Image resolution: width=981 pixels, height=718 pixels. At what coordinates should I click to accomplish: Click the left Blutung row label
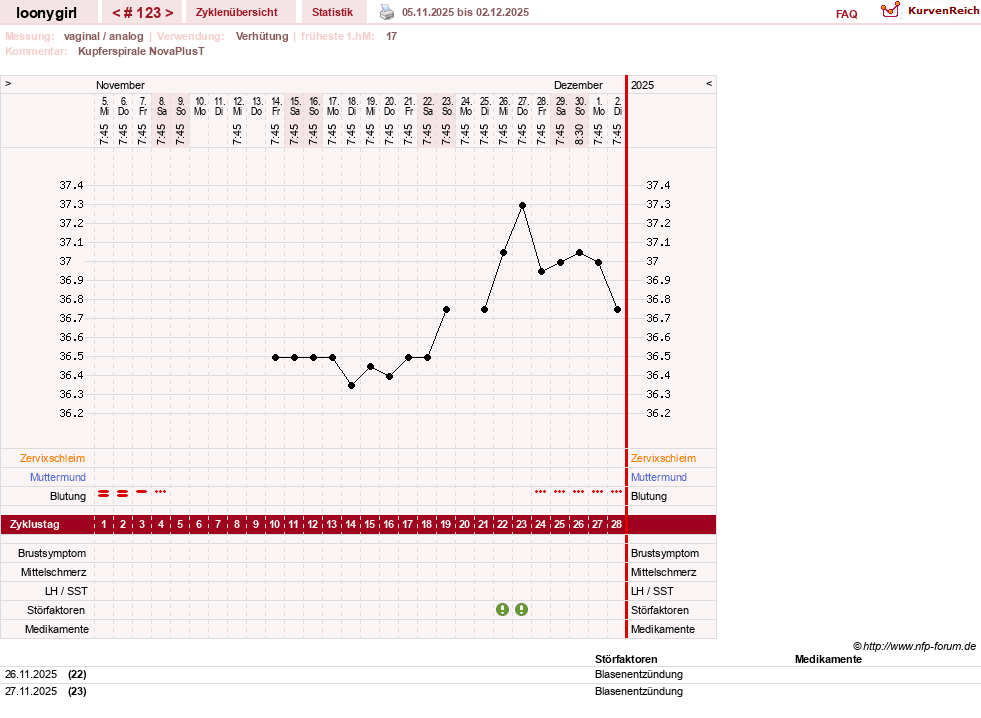68,497
